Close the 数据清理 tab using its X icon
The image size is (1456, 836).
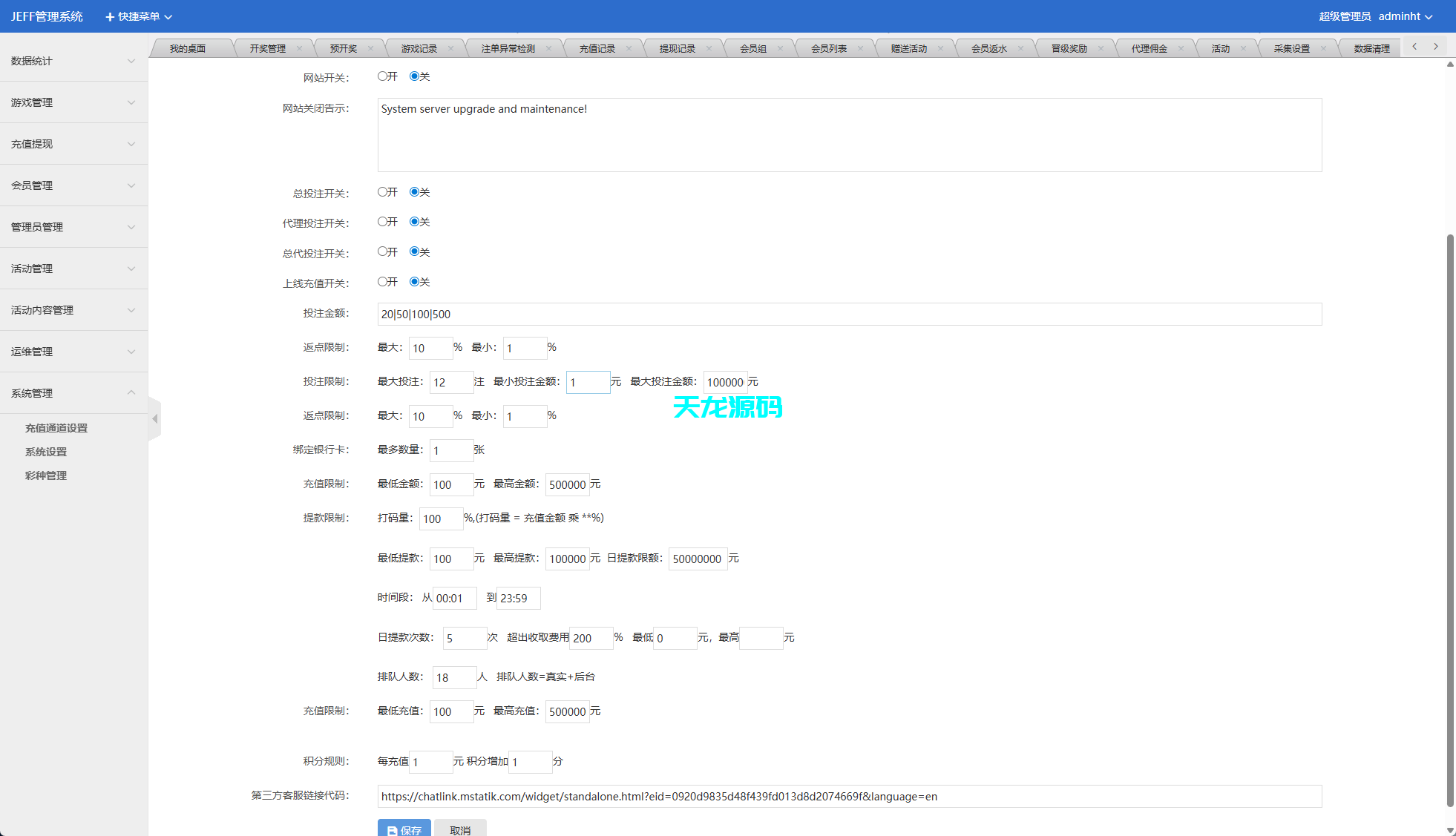1401,47
